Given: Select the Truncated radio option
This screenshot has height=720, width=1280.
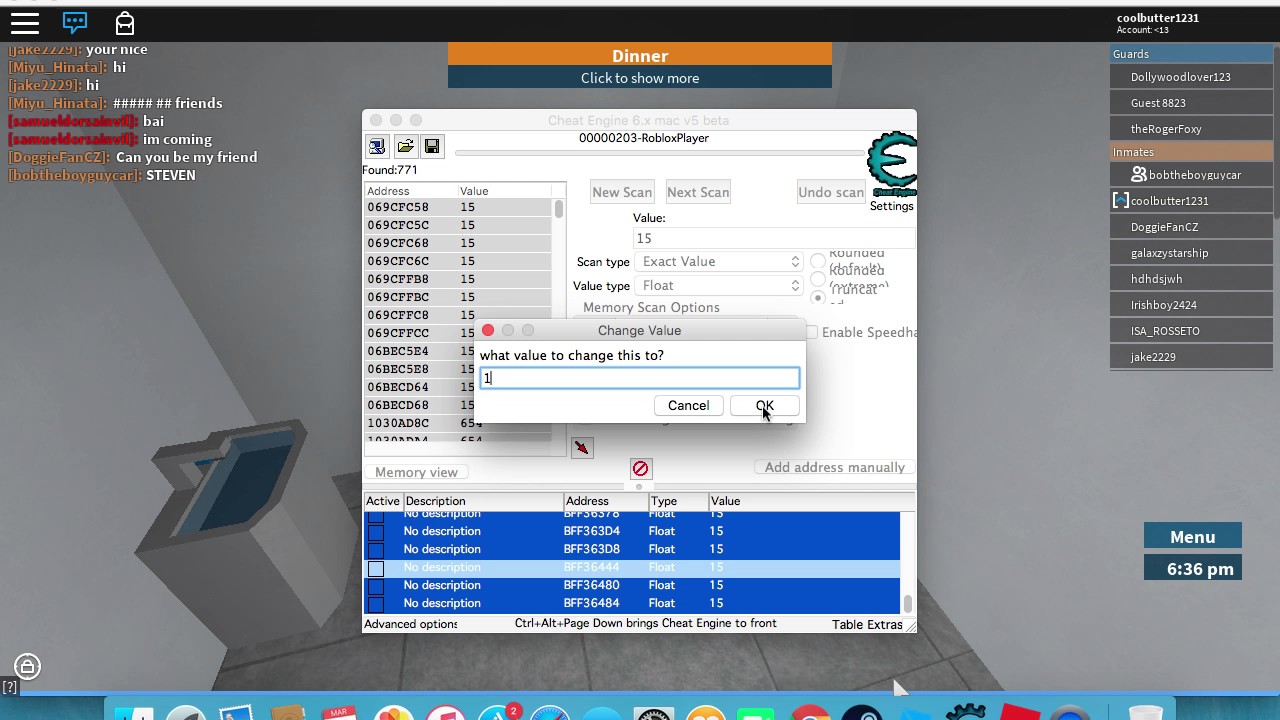Looking at the screenshot, I should pyautogui.click(x=818, y=297).
